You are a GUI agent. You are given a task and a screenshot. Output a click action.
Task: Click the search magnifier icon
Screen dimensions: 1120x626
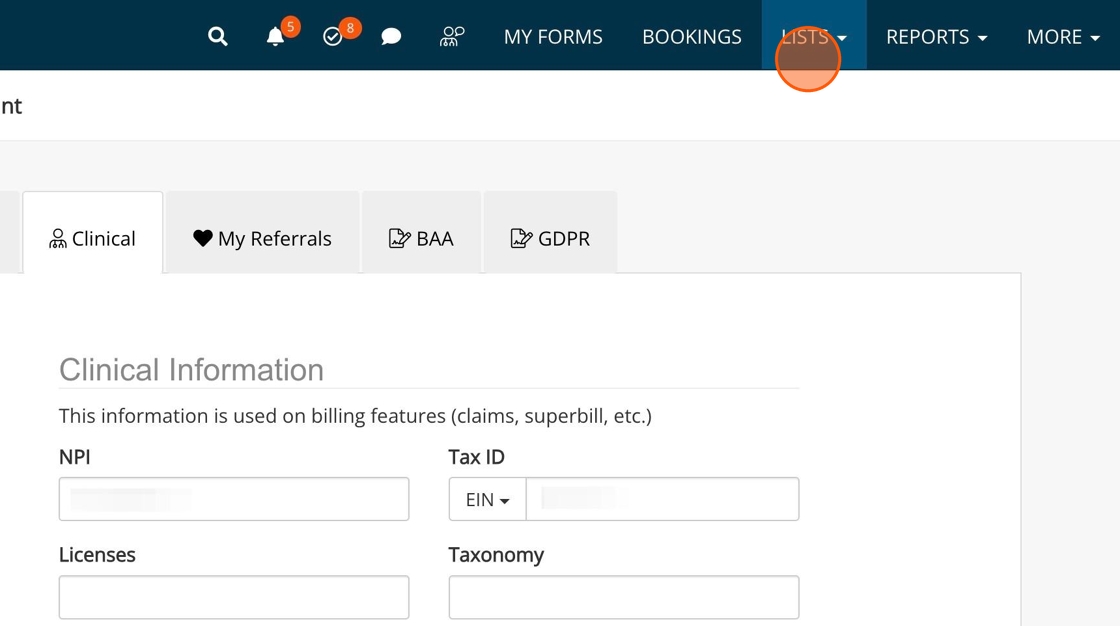pos(217,37)
